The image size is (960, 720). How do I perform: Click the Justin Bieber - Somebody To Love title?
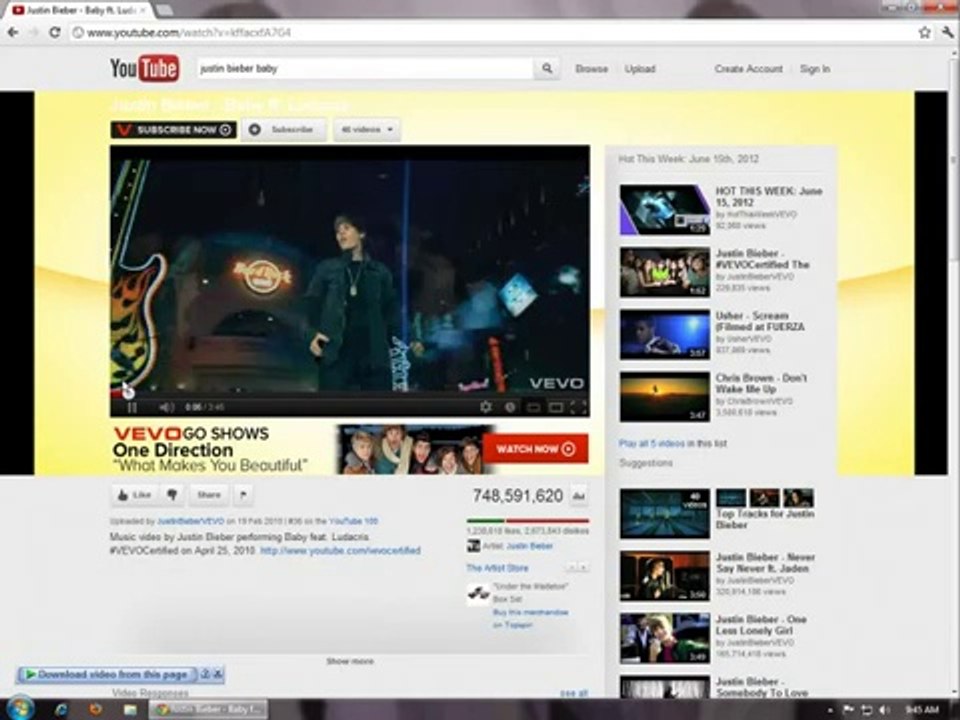[x=762, y=687]
